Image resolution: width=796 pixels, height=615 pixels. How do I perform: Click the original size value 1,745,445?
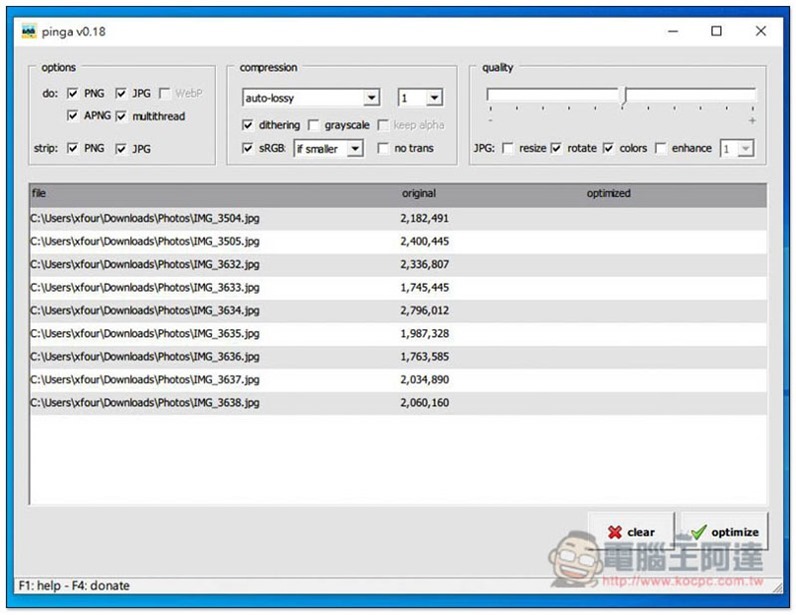coord(424,287)
